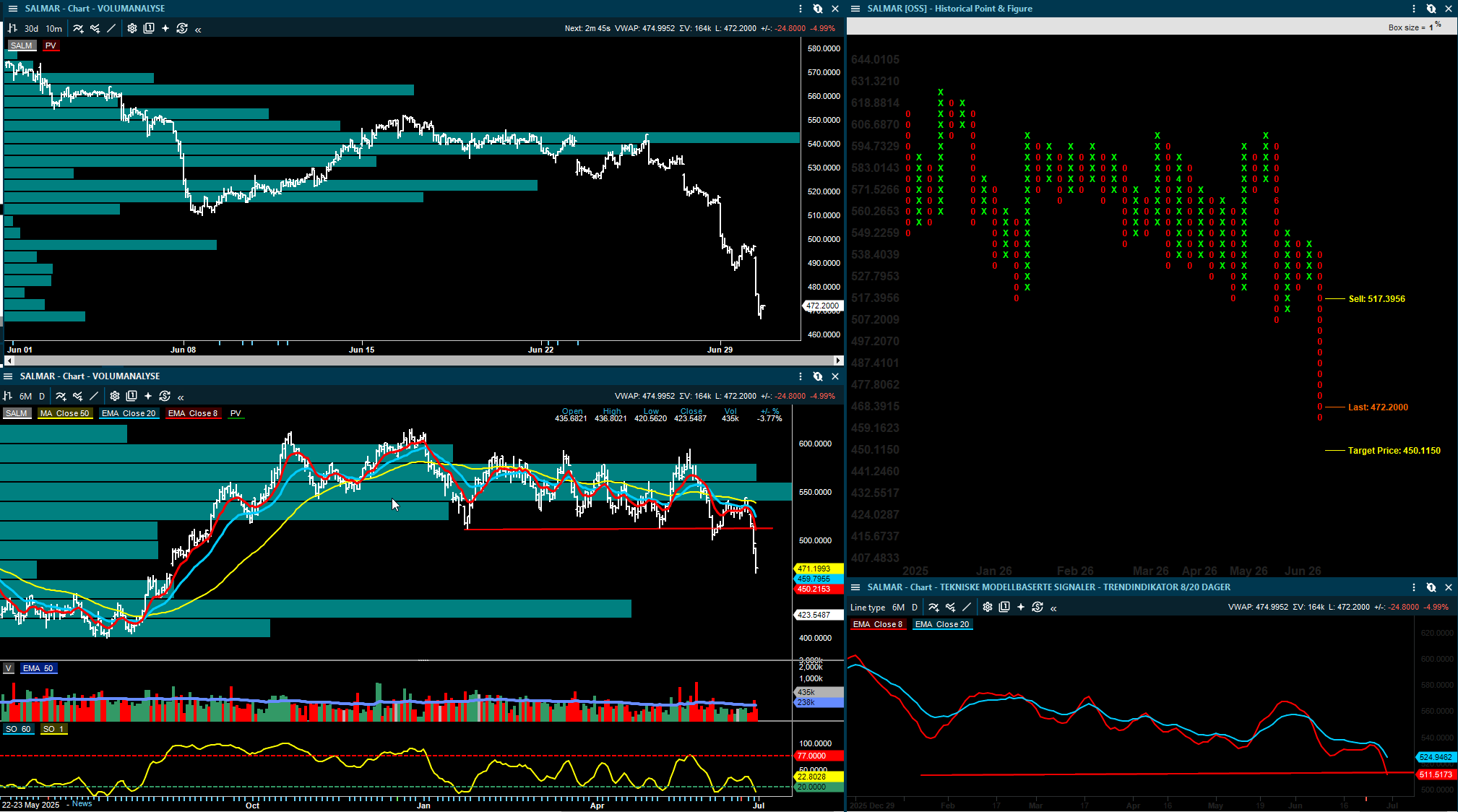The image size is (1458, 812).
Task: Open linked-window search icon on 6M chart
Action: (818, 376)
